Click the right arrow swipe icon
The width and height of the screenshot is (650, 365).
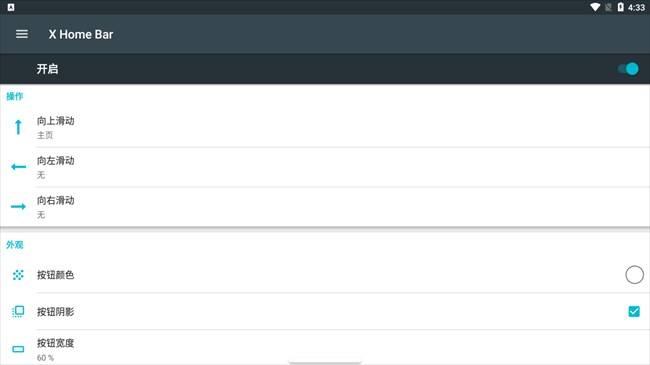(x=18, y=207)
